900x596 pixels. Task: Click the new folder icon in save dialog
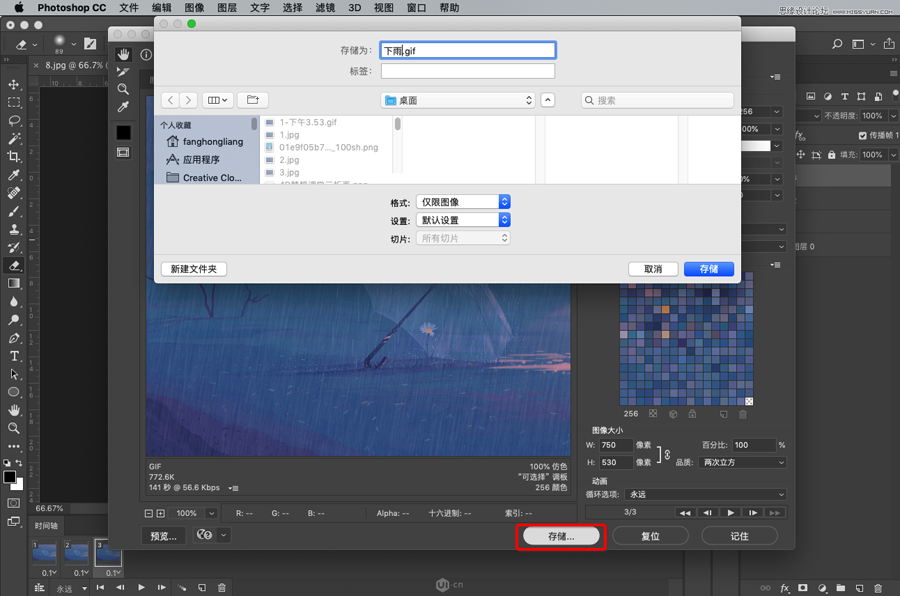252,100
